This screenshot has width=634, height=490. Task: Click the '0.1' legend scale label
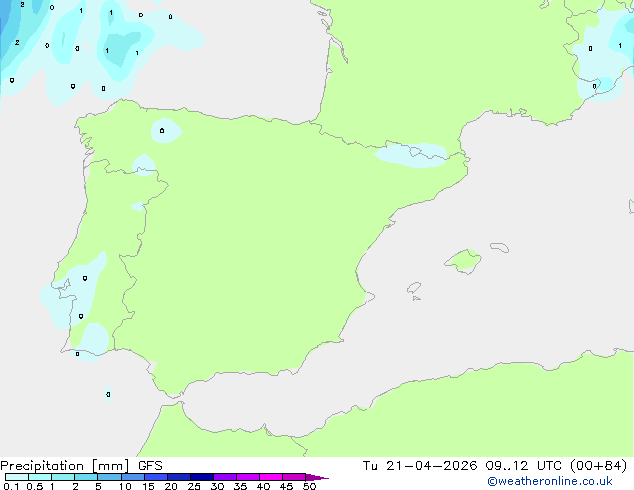pyautogui.click(x=11, y=486)
